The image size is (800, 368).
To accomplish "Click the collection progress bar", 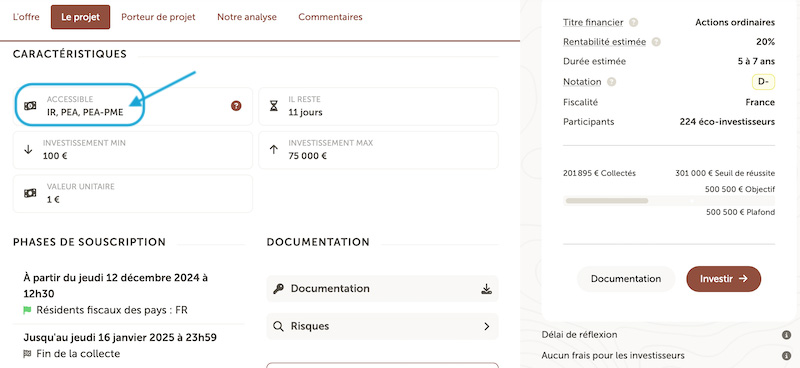I will [x=669, y=201].
